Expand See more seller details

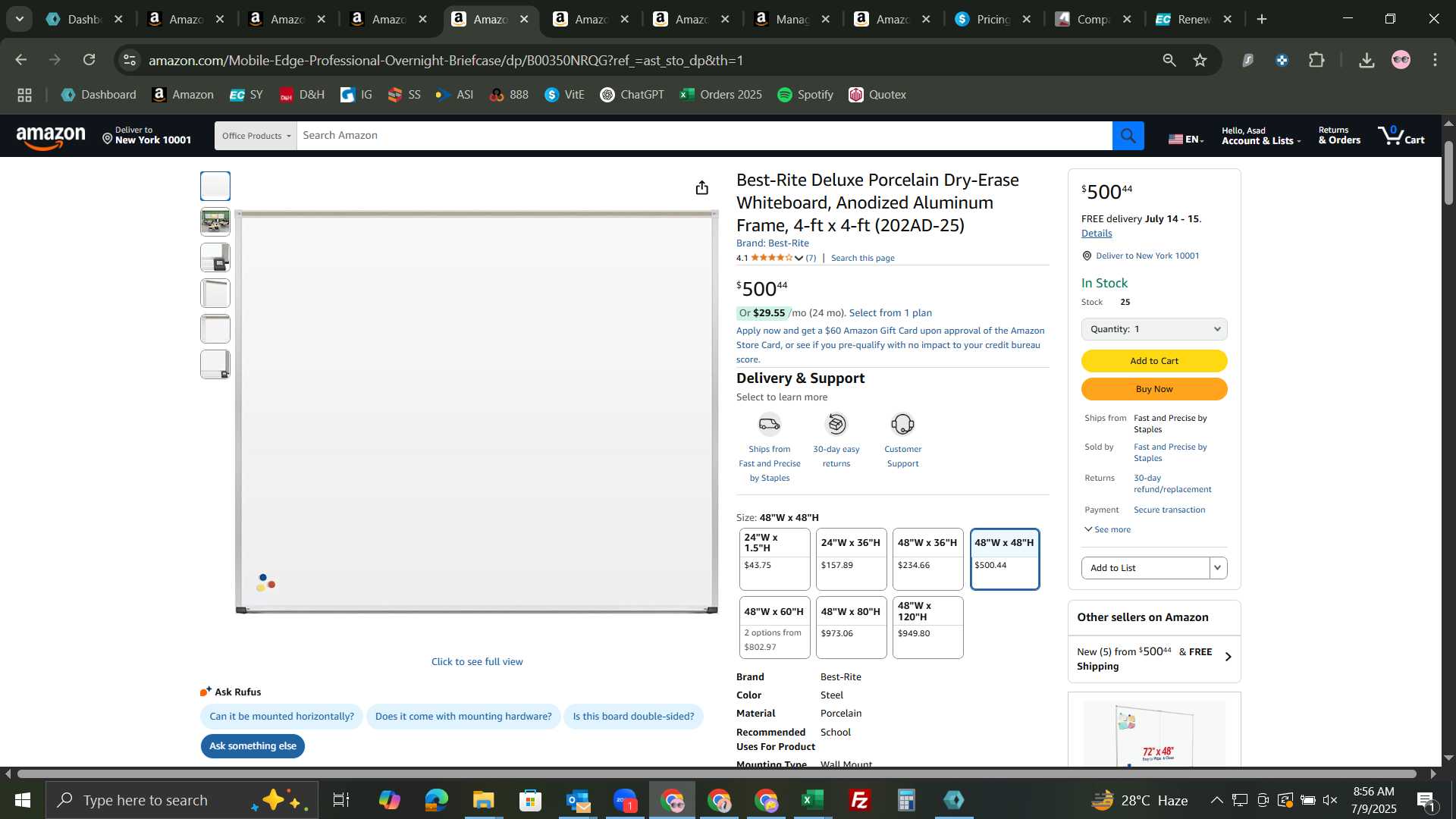click(1108, 529)
